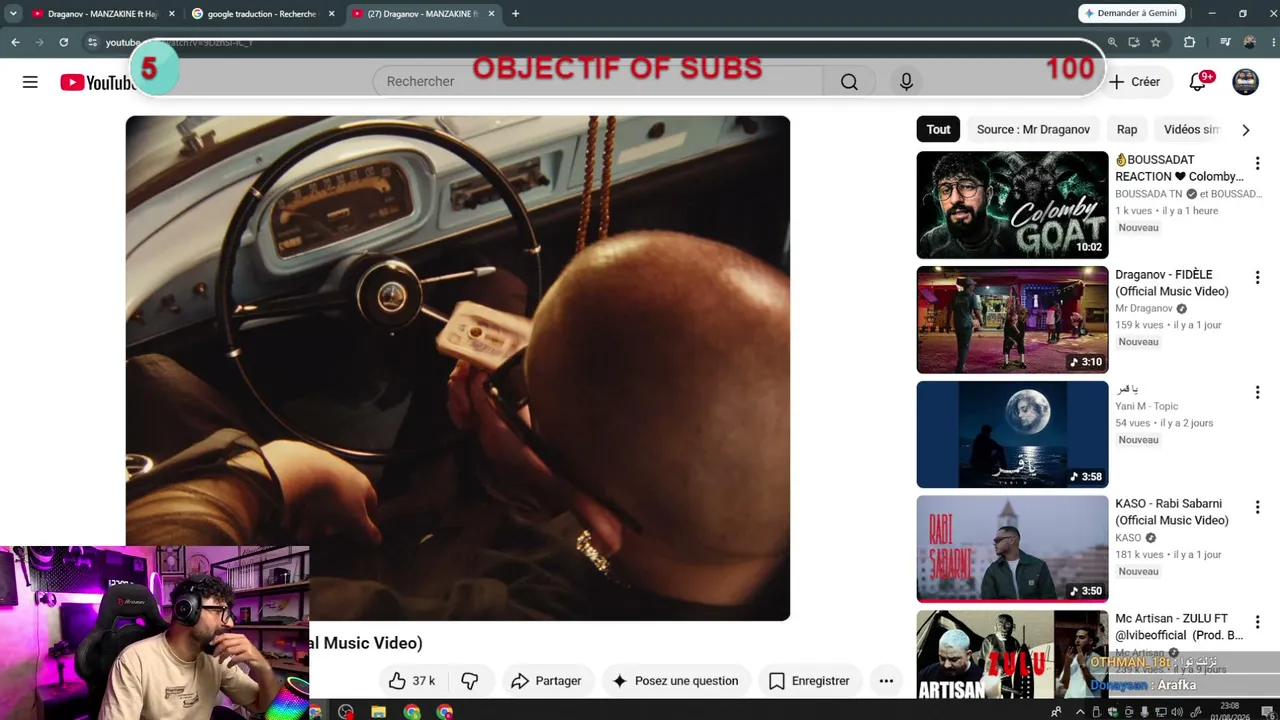View site information icon in the address bar
The width and height of the screenshot is (1280, 720).
[92, 42]
